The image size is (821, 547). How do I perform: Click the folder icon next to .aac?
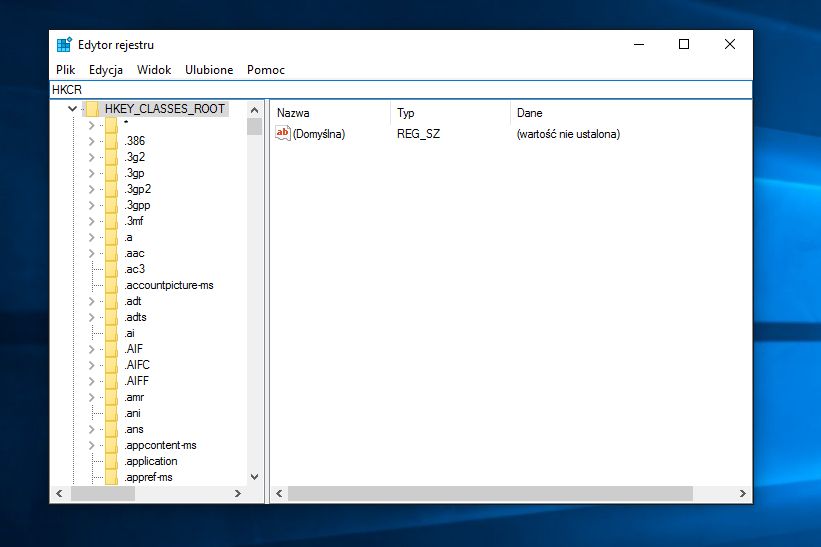coord(111,253)
